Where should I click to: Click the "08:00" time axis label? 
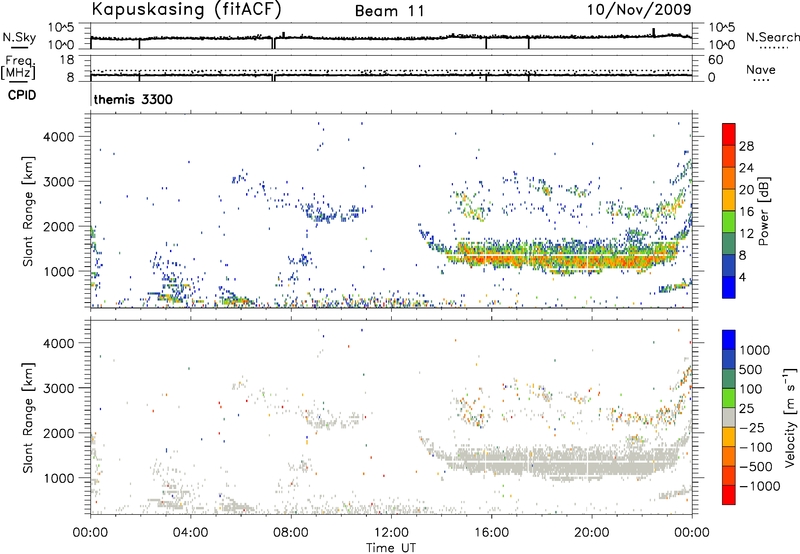point(291,533)
